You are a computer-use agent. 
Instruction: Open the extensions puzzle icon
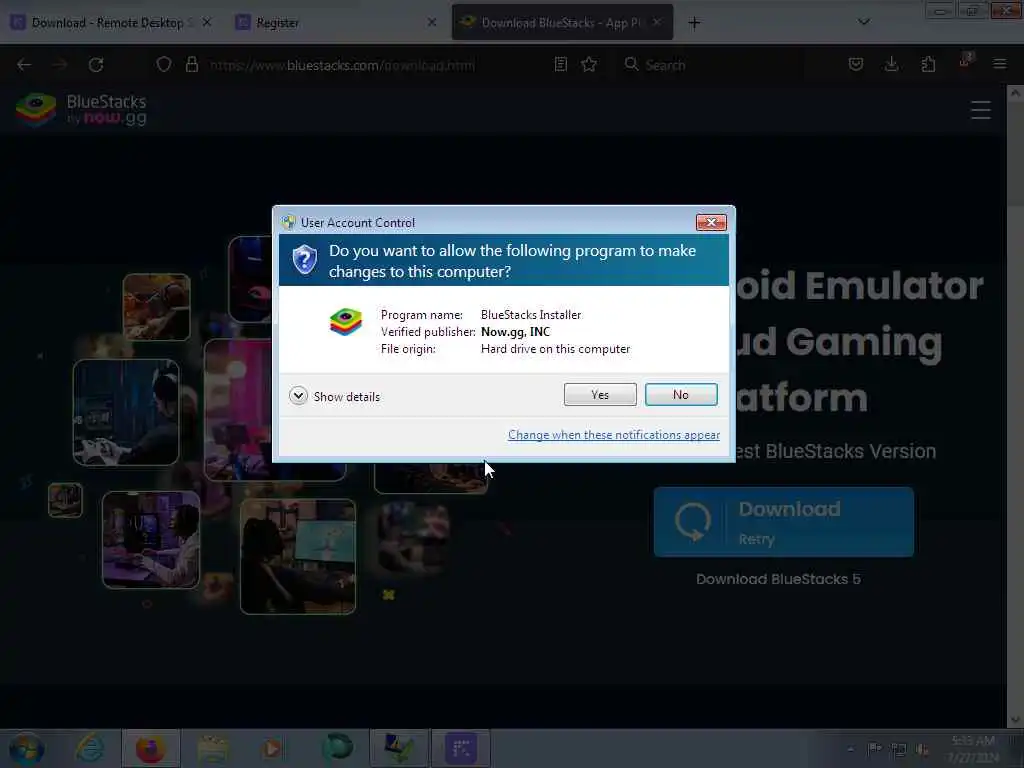point(928,65)
